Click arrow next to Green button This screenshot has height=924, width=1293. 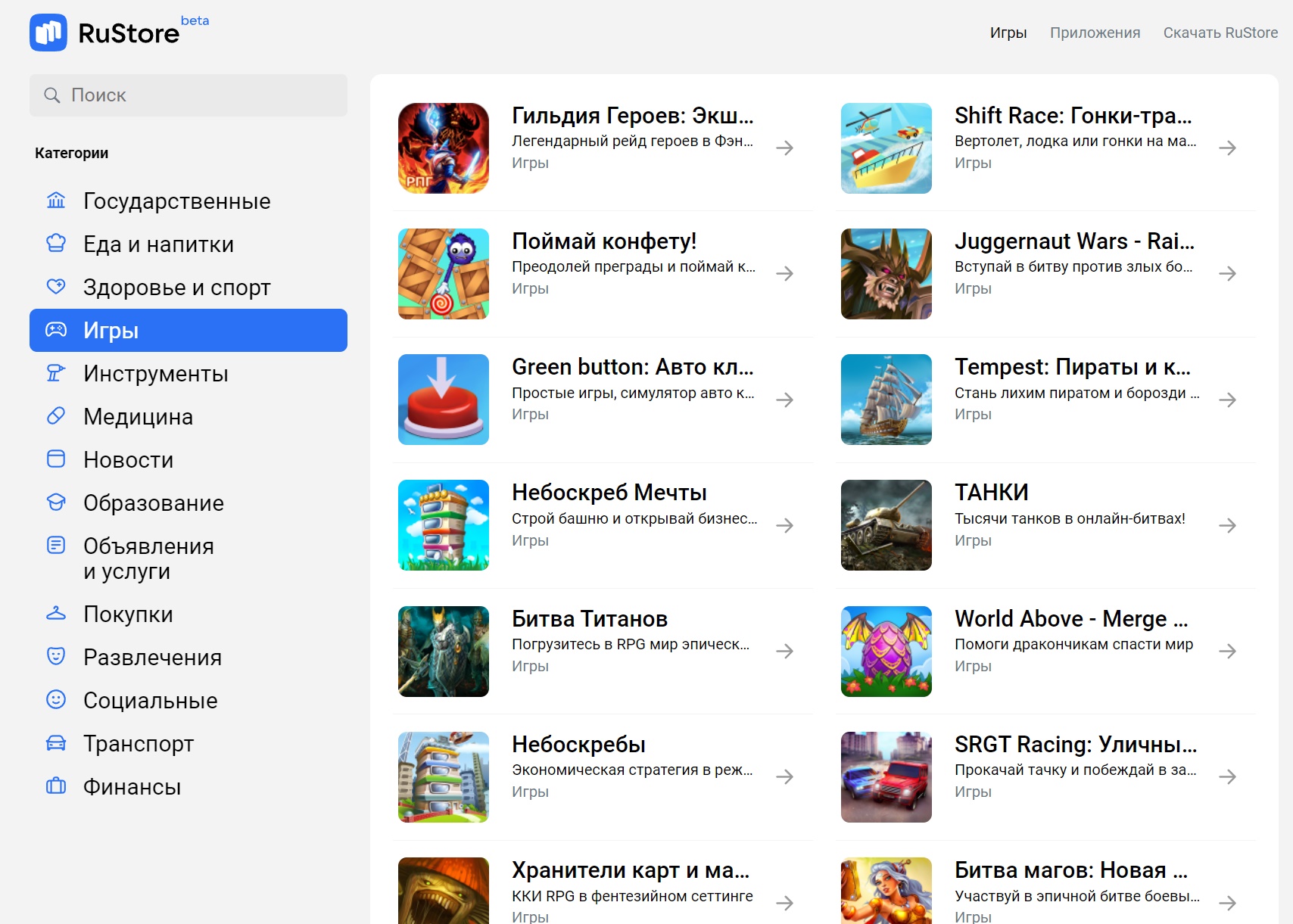(x=785, y=400)
